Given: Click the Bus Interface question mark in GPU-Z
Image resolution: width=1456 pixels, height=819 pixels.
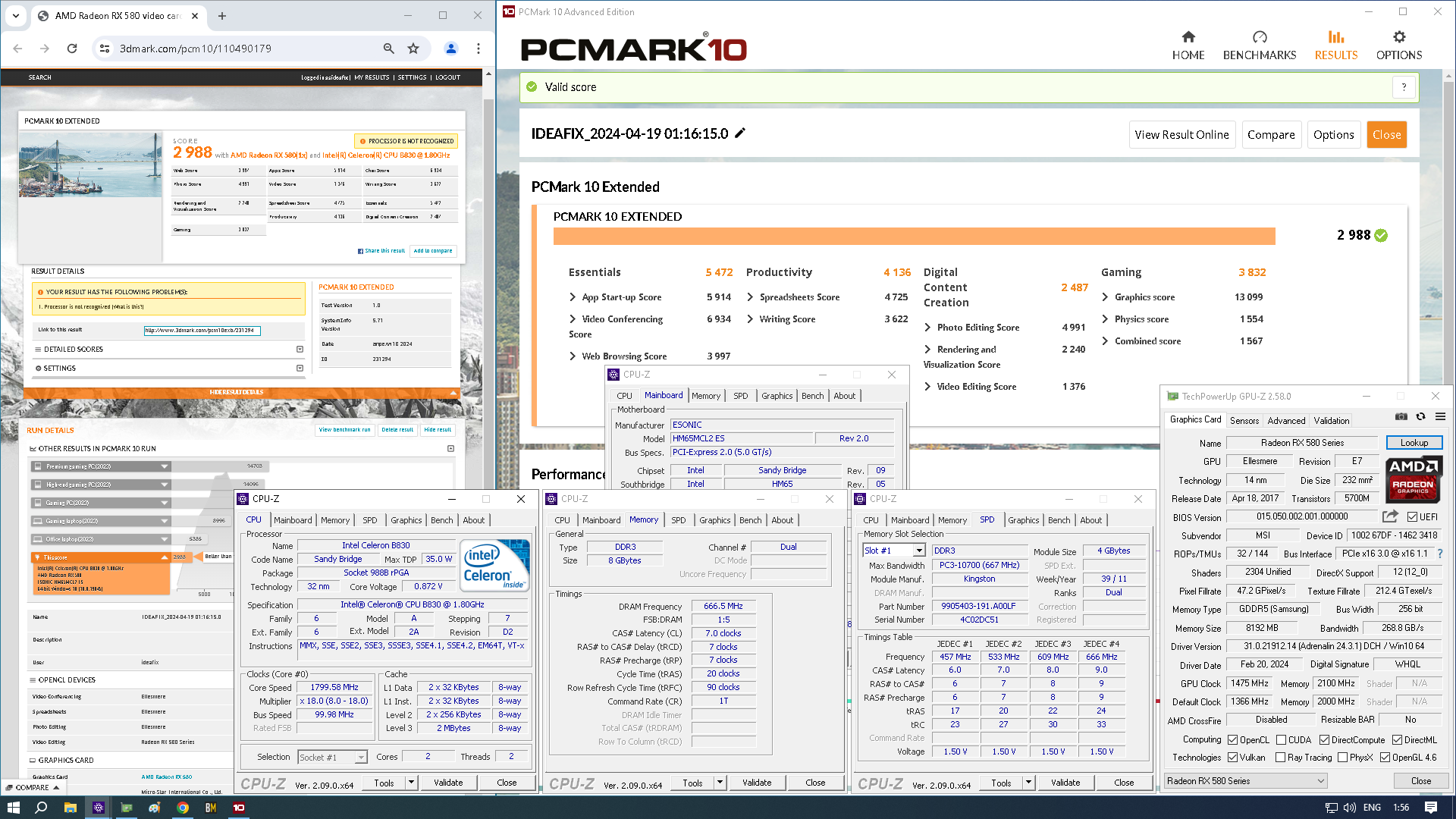Looking at the screenshot, I should coord(1440,554).
